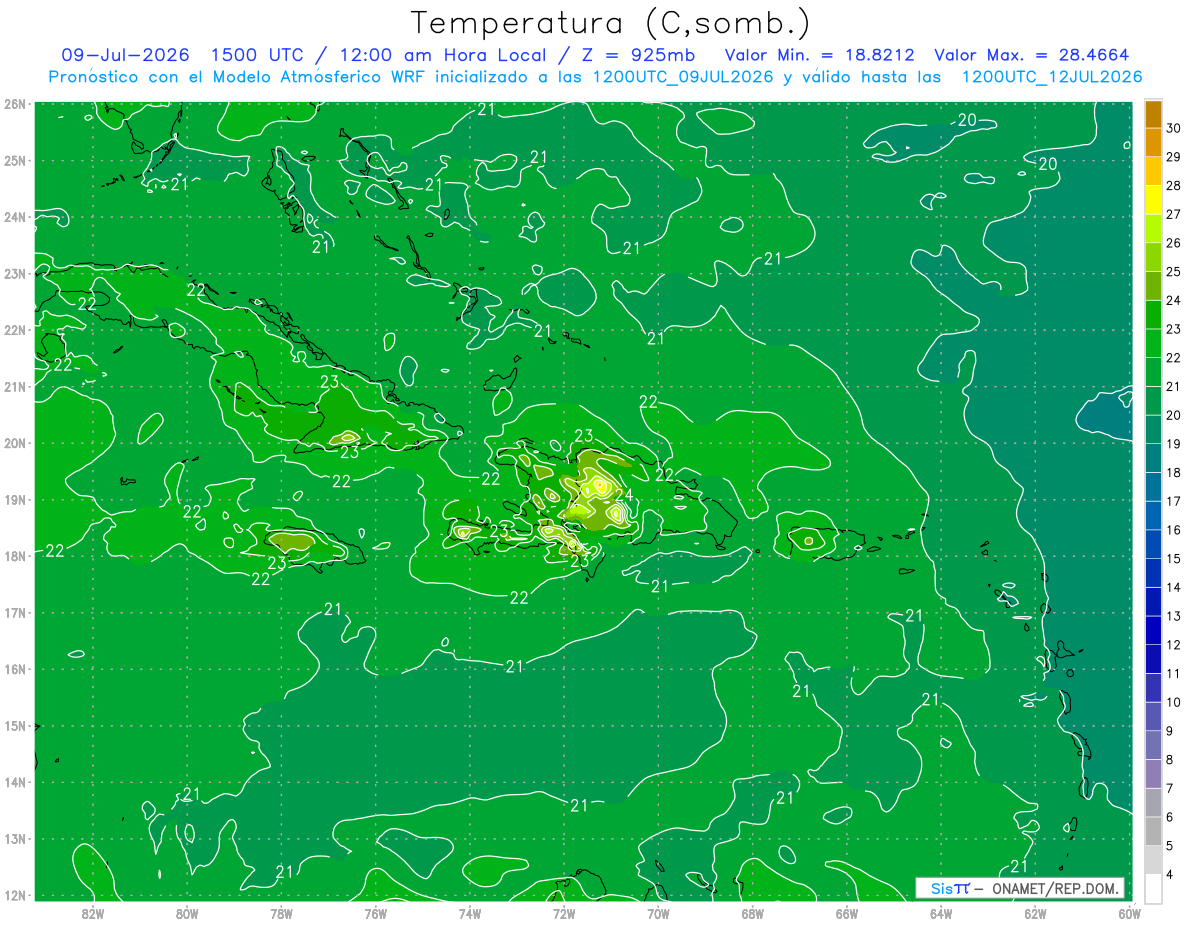
Task: Click the purple colorbar swatch between 8 and 9
Action: point(1152,746)
